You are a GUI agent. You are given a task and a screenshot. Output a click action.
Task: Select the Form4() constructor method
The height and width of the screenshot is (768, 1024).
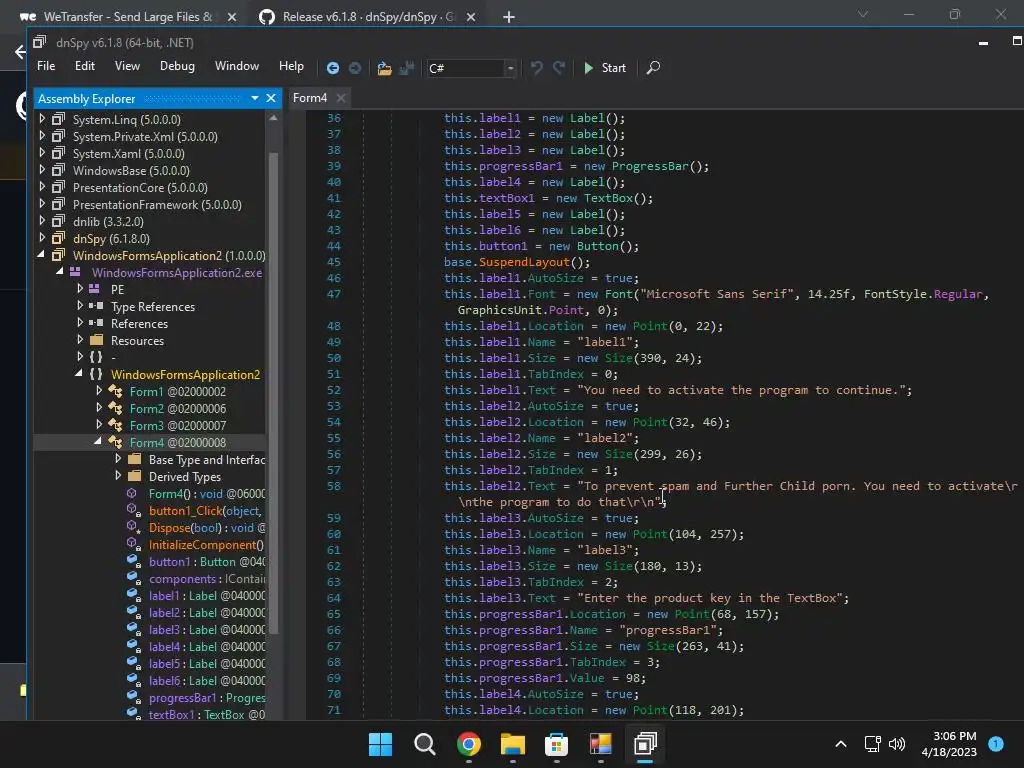click(x=206, y=494)
